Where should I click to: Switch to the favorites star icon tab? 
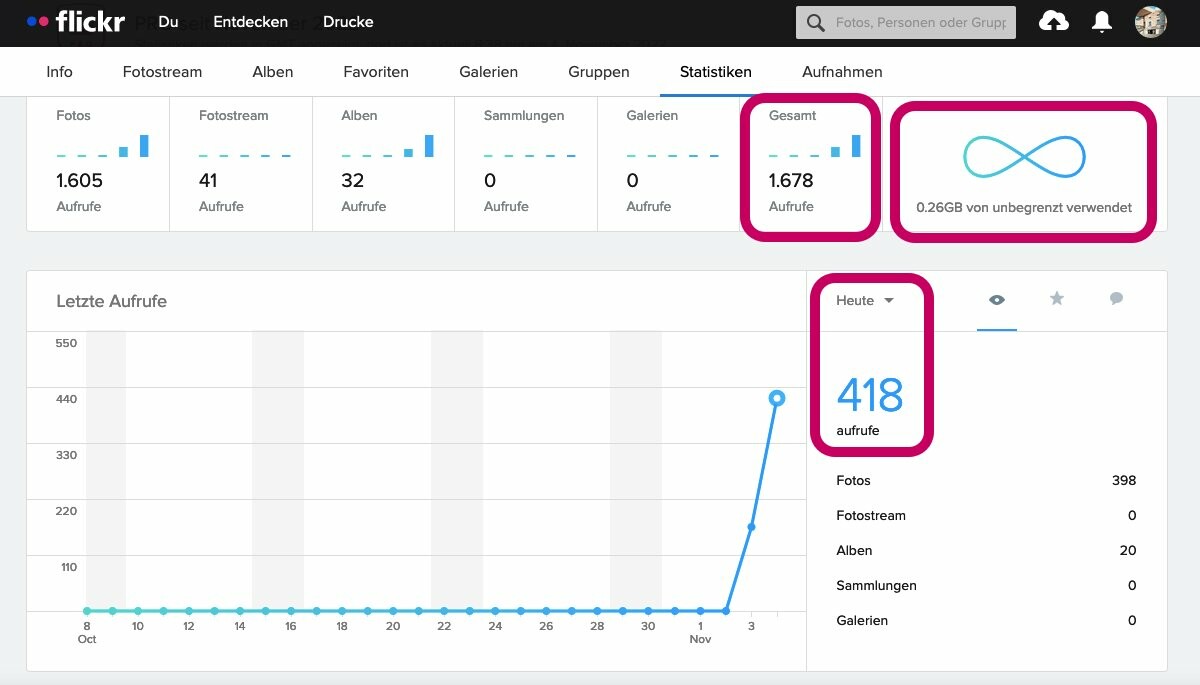(x=1056, y=299)
